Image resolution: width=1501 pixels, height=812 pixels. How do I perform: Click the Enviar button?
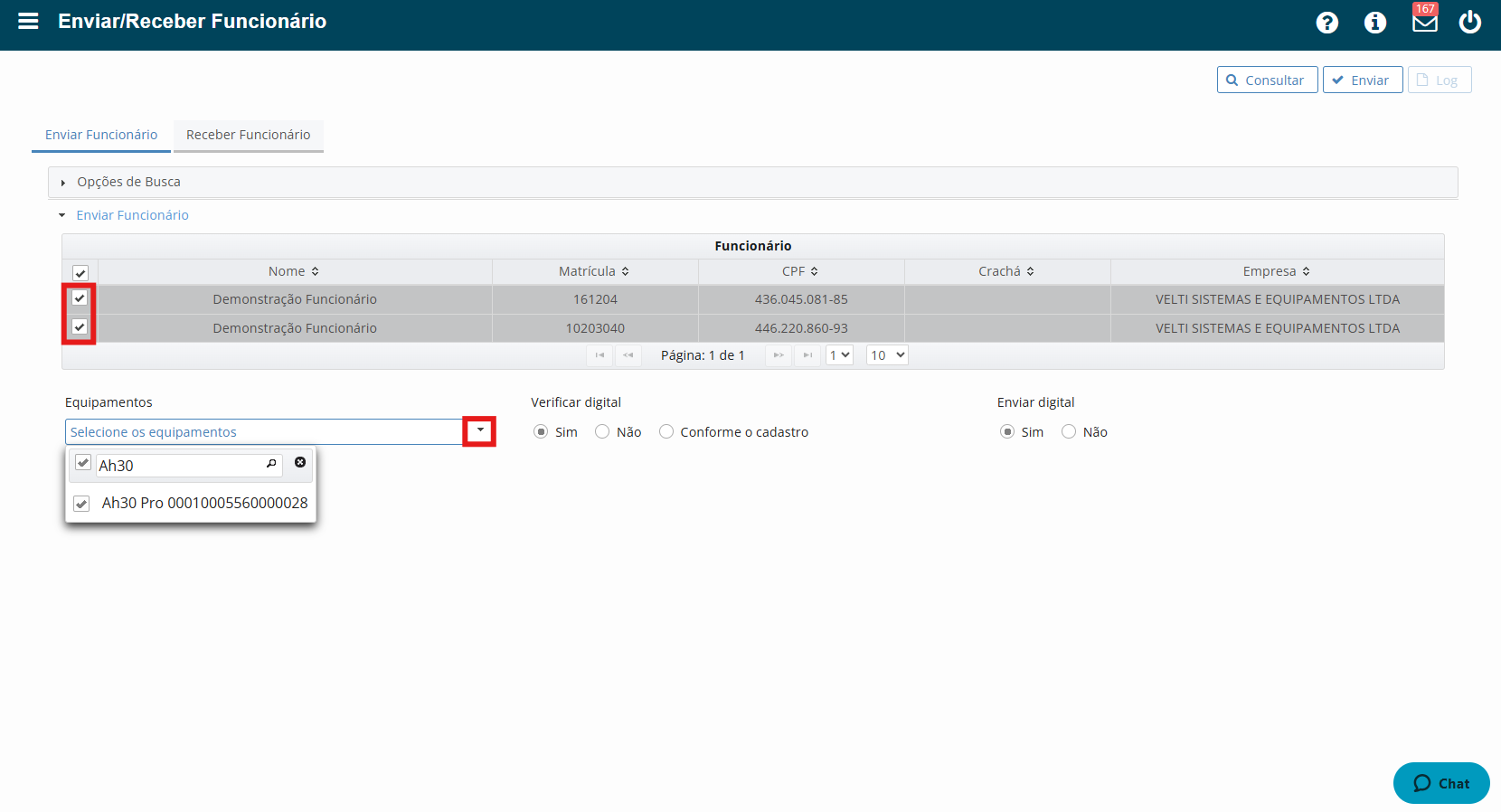pos(1363,80)
